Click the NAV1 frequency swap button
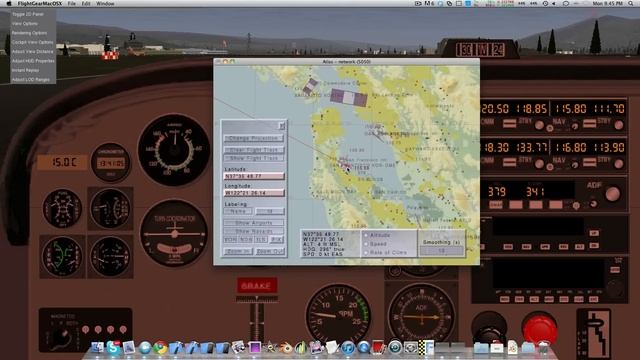Screen dimensions: 640x360 point(589,123)
